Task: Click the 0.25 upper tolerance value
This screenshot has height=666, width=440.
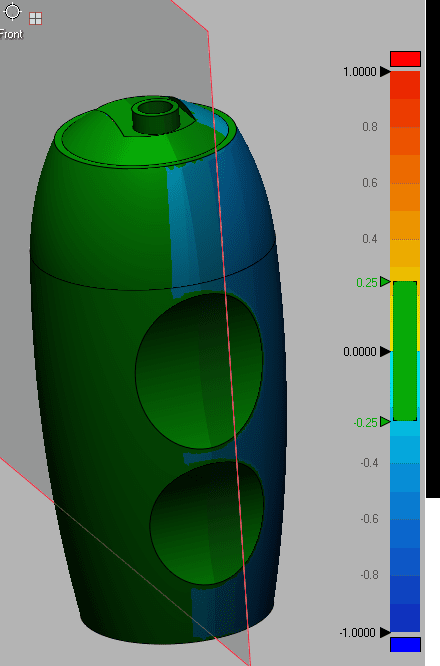Action: 367,282
